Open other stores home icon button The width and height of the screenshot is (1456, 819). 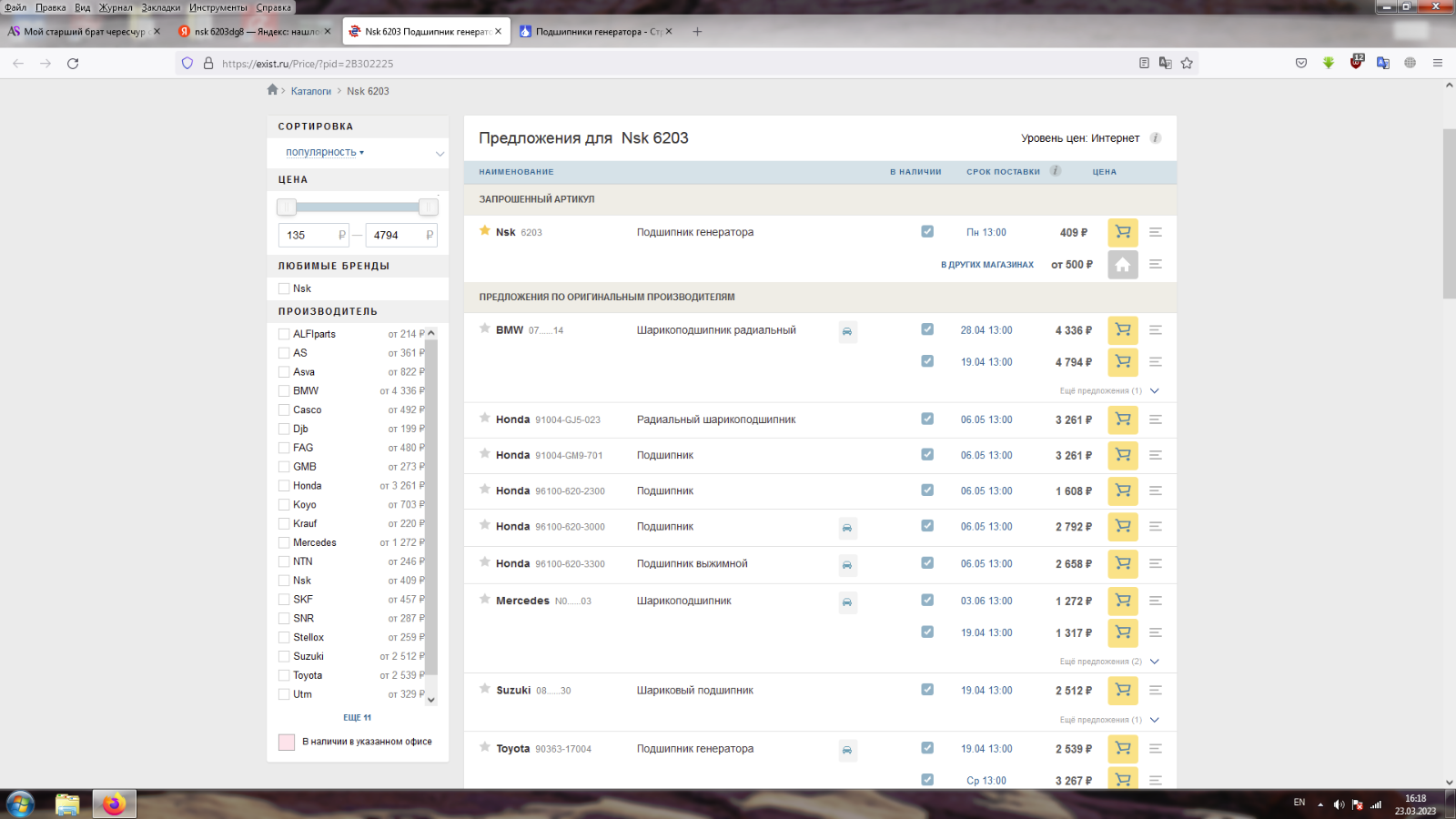(x=1123, y=265)
